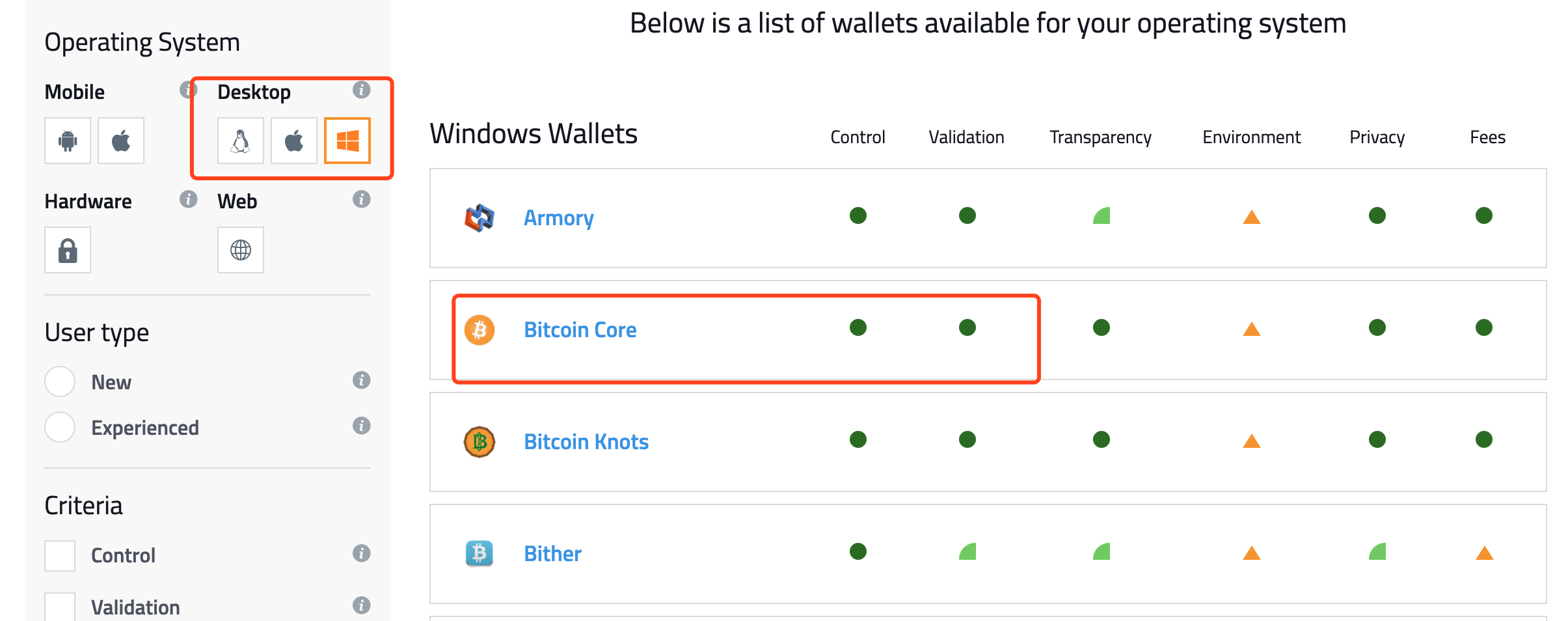Open the Experienced user info tooltip

coord(362,426)
